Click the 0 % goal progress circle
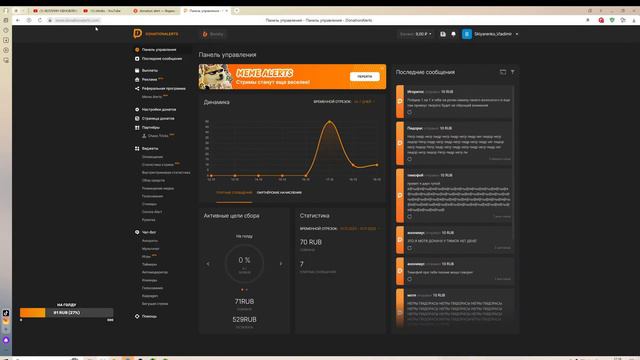The height and width of the screenshot is (360, 640). point(244,264)
